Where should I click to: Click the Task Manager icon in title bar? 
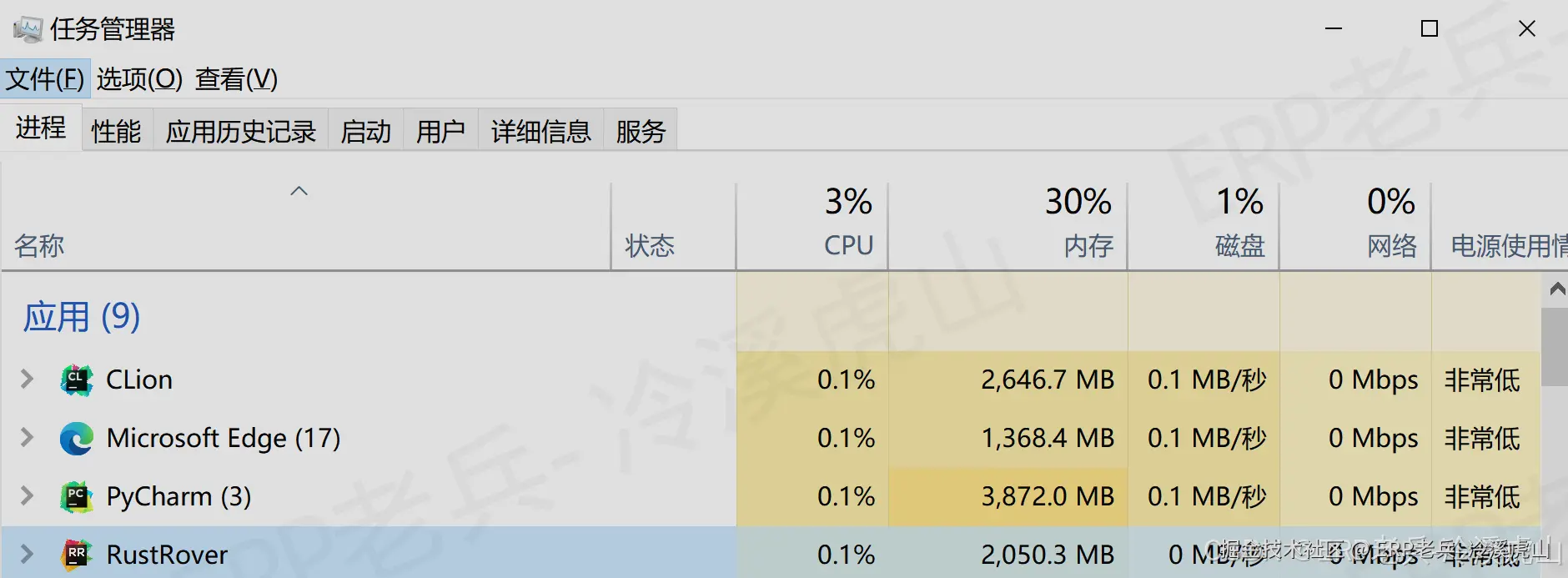point(28,27)
